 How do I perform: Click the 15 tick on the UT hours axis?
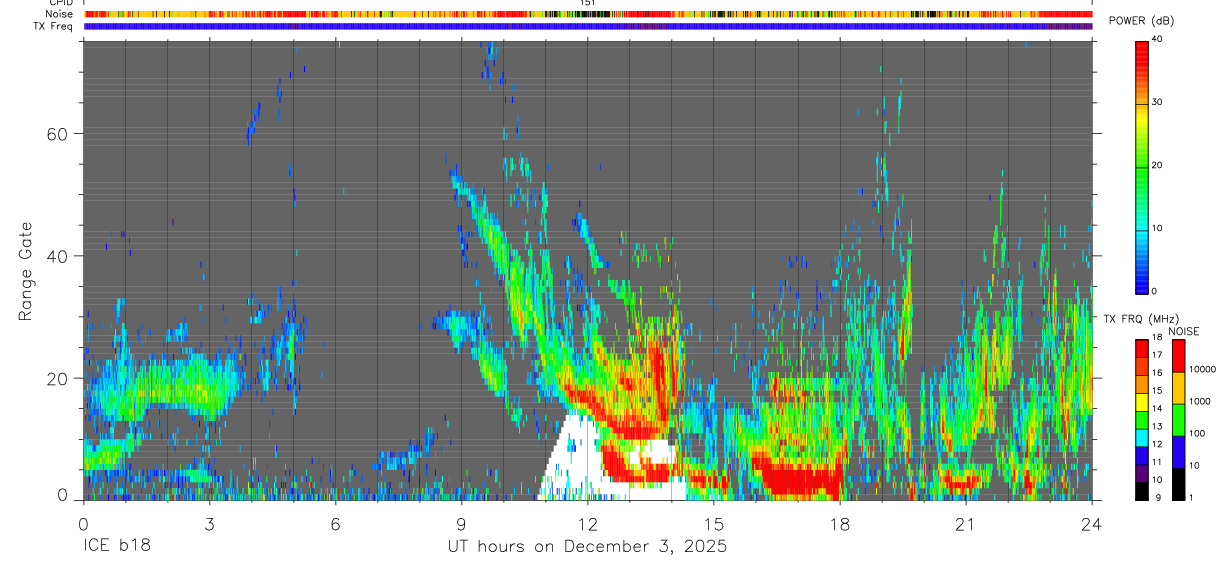coord(714,524)
